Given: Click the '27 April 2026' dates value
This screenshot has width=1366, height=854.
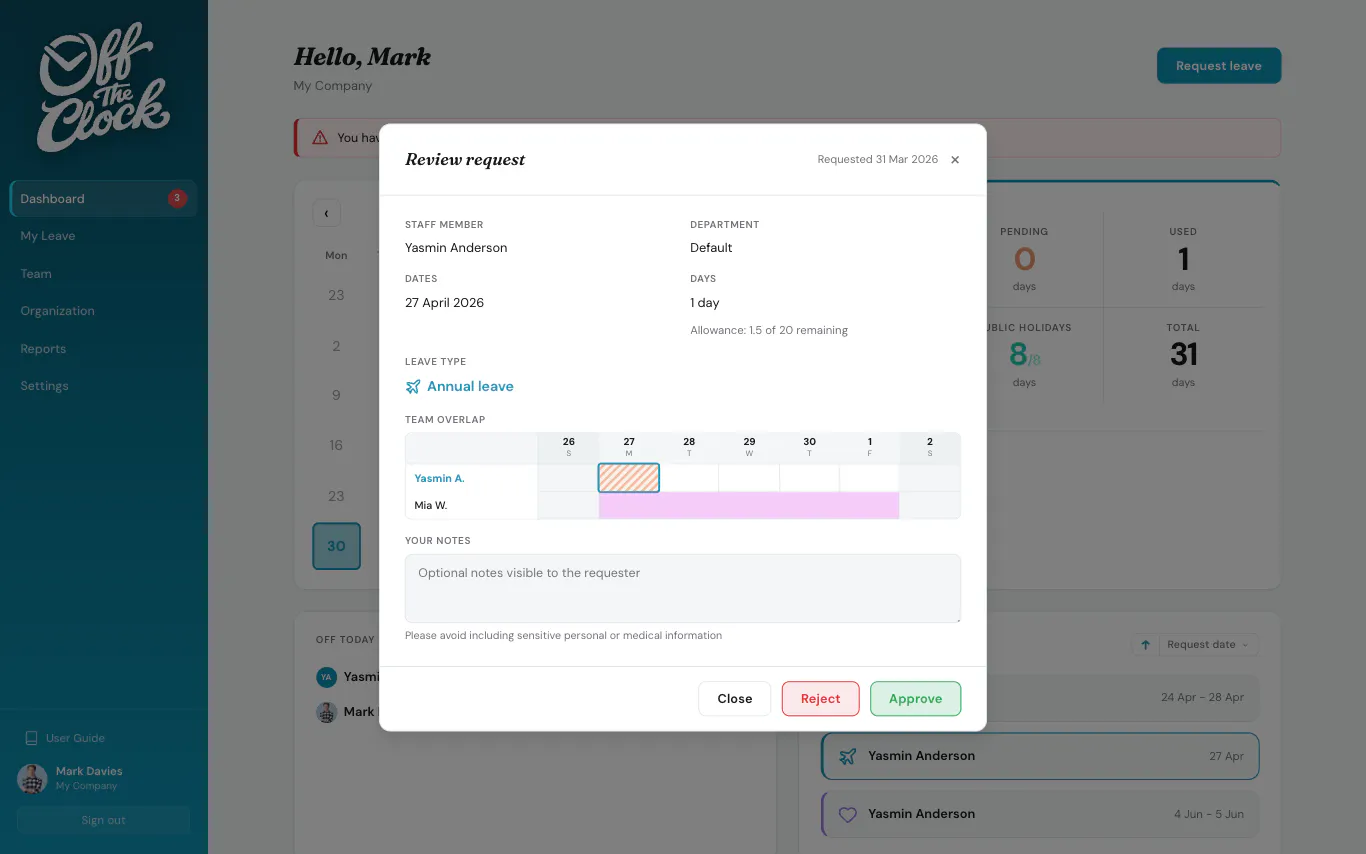Looking at the screenshot, I should [444, 303].
